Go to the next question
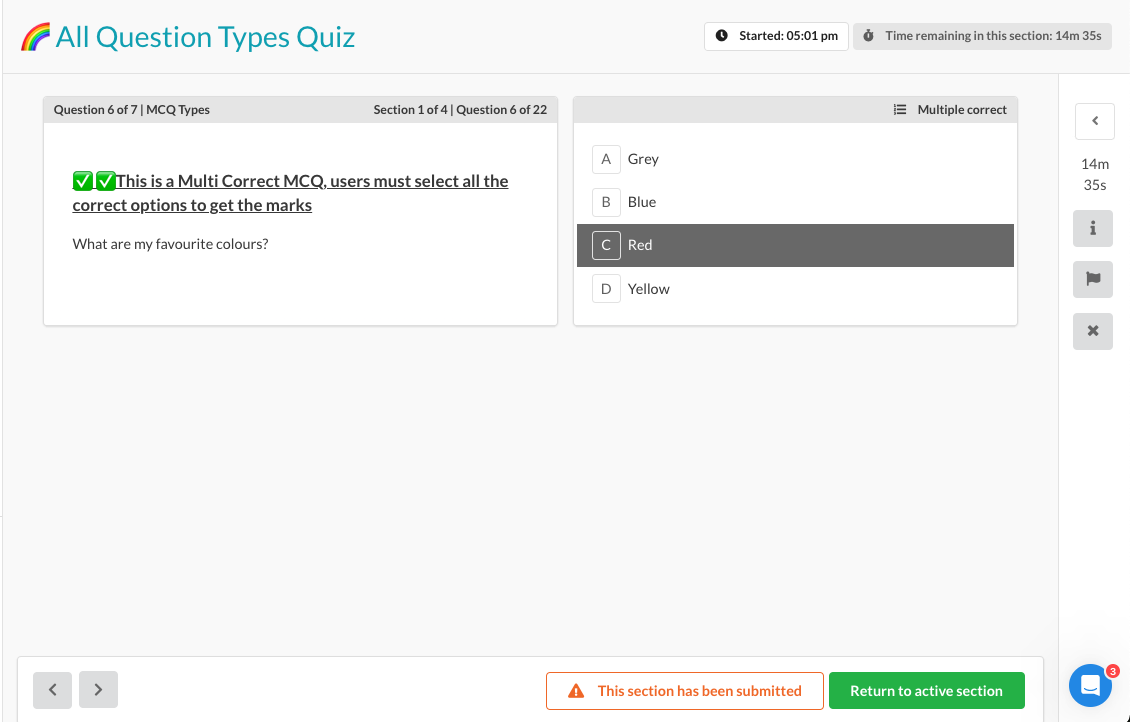1130x722 pixels. click(x=98, y=690)
